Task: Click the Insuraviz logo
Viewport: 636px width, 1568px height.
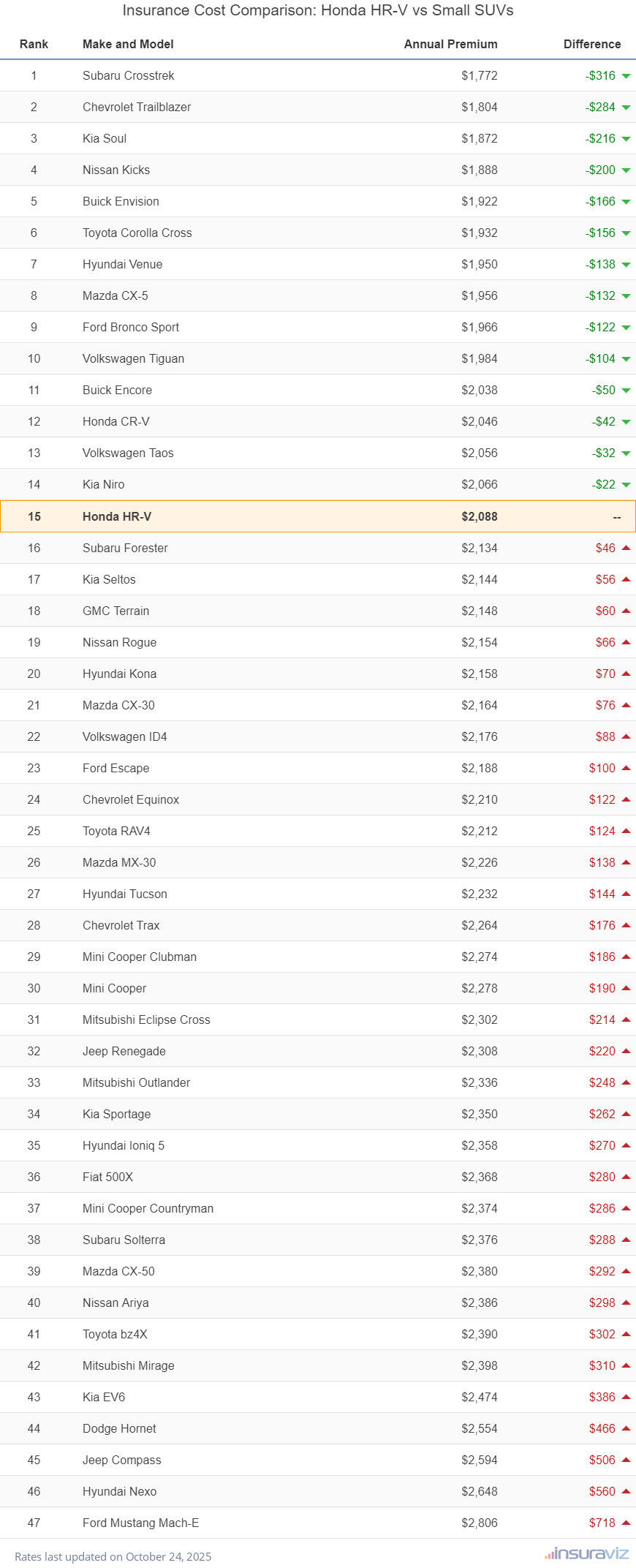Action: click(586, 1553)
